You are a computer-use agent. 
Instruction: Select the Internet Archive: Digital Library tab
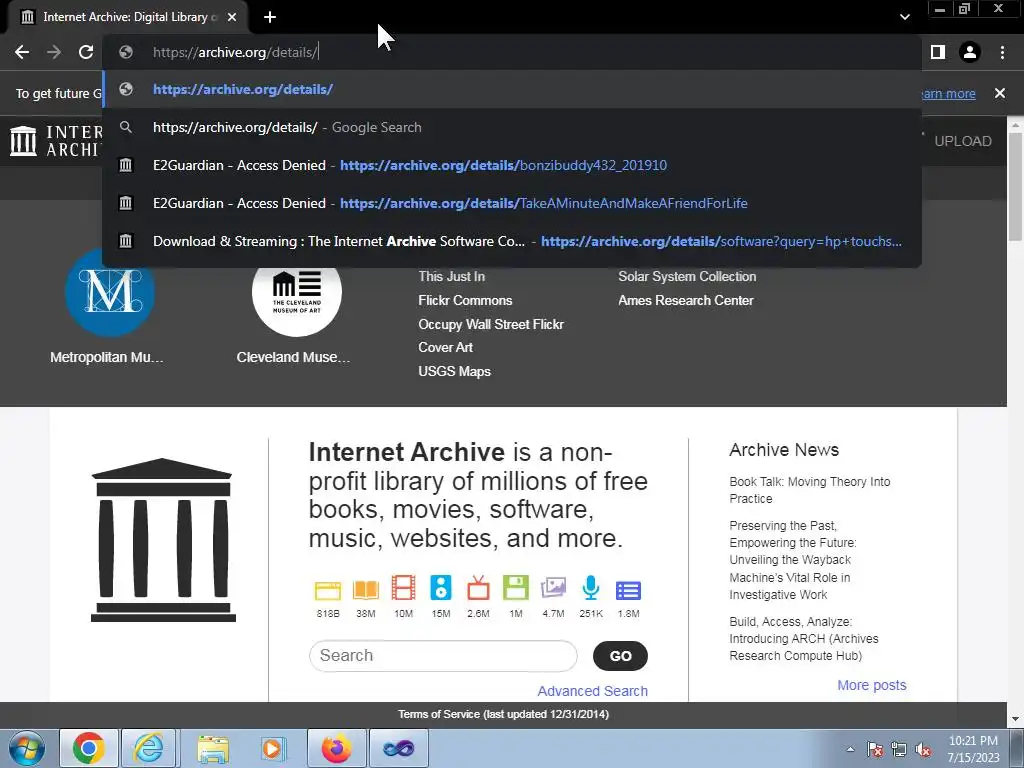pos(128,18)
